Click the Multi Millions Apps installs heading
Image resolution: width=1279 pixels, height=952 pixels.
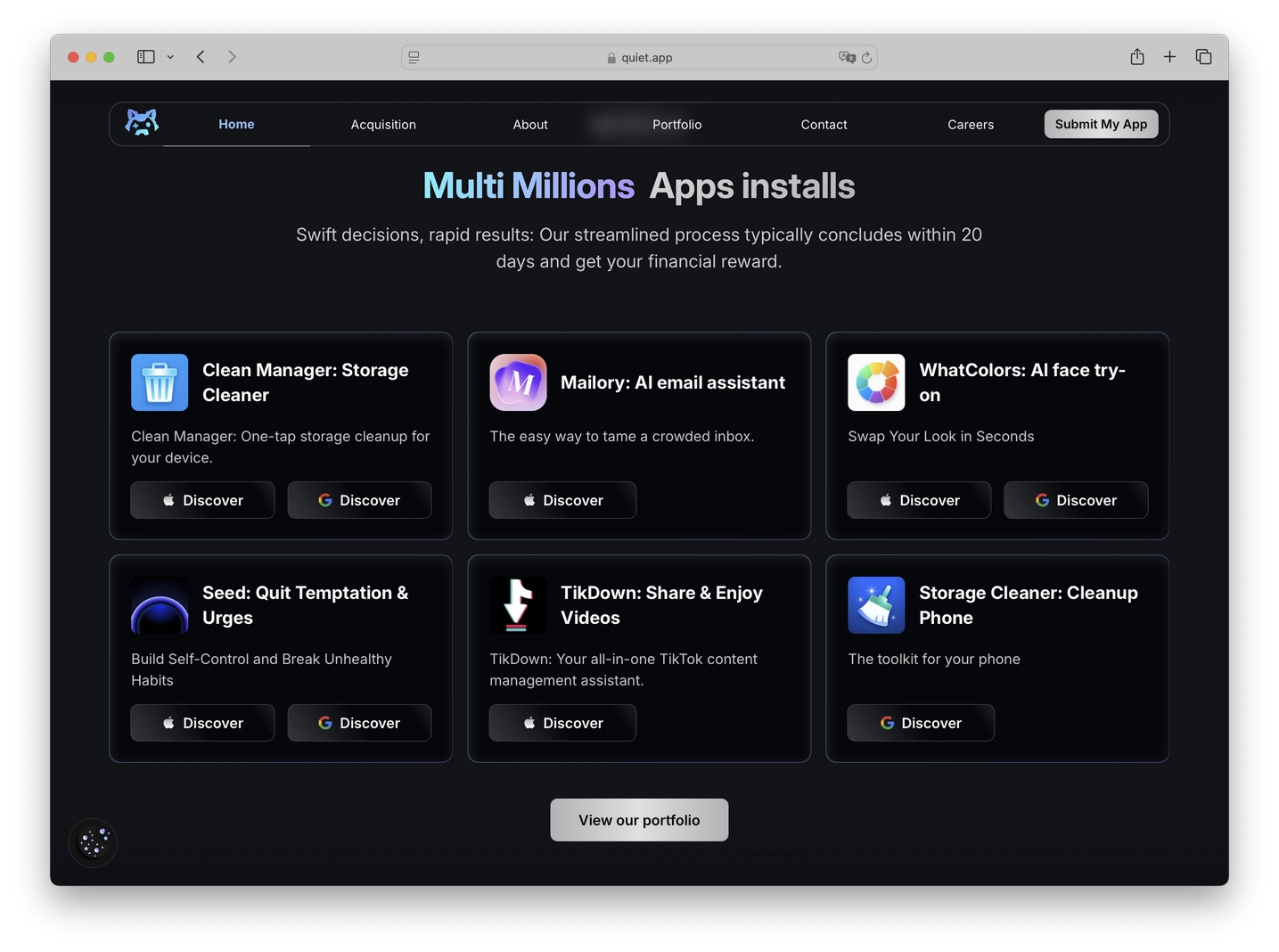pyautogui.click(x=639, y=186)
